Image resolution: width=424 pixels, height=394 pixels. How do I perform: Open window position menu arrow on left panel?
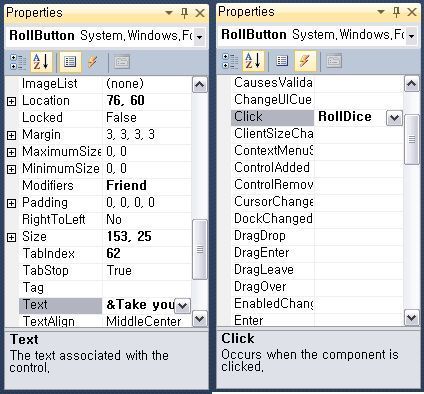[x=169, y=13]
